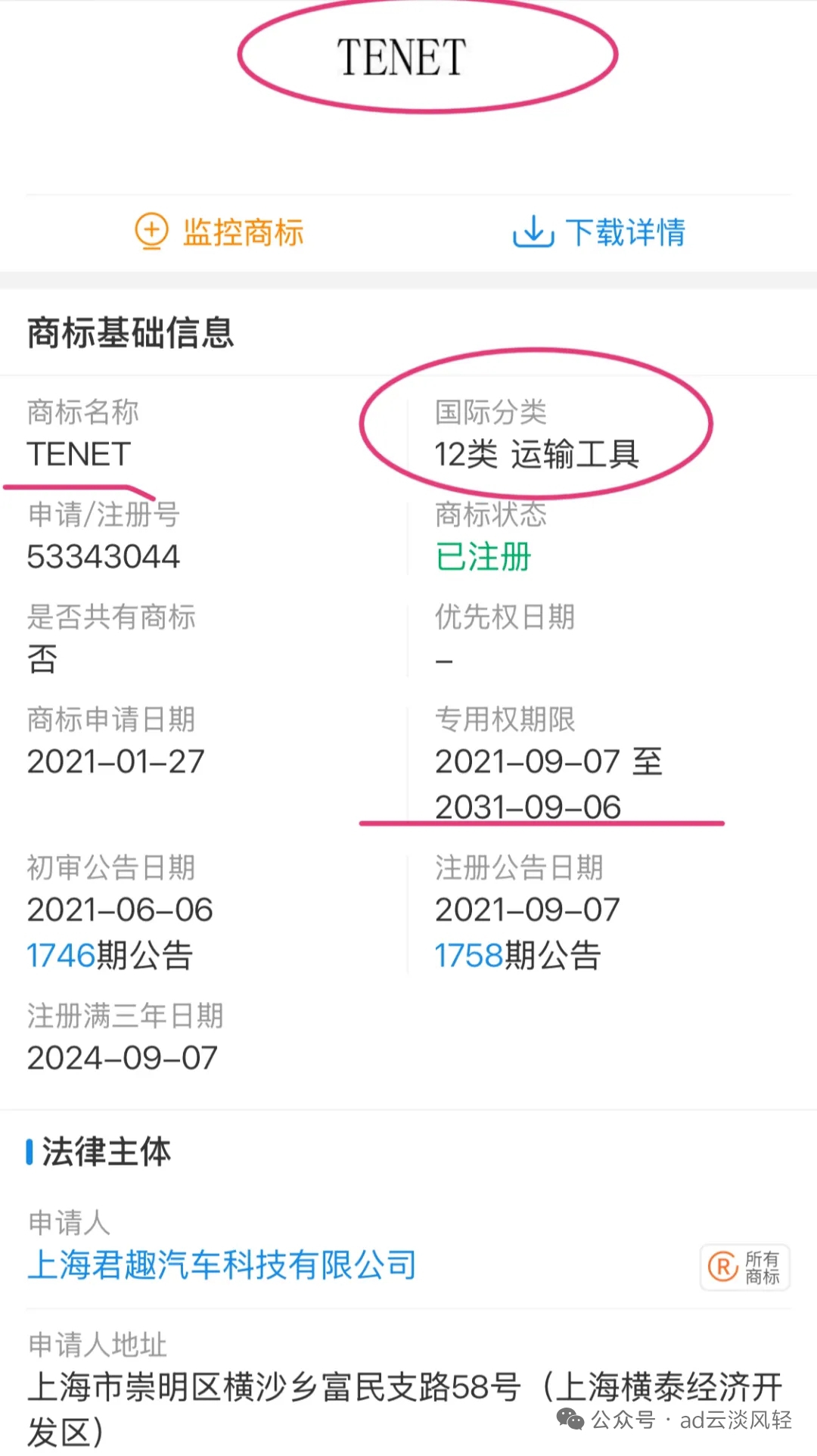817x1456 pixels.
Task: Tap the 12类 运输工具 classification value
Action: (537, 454)
